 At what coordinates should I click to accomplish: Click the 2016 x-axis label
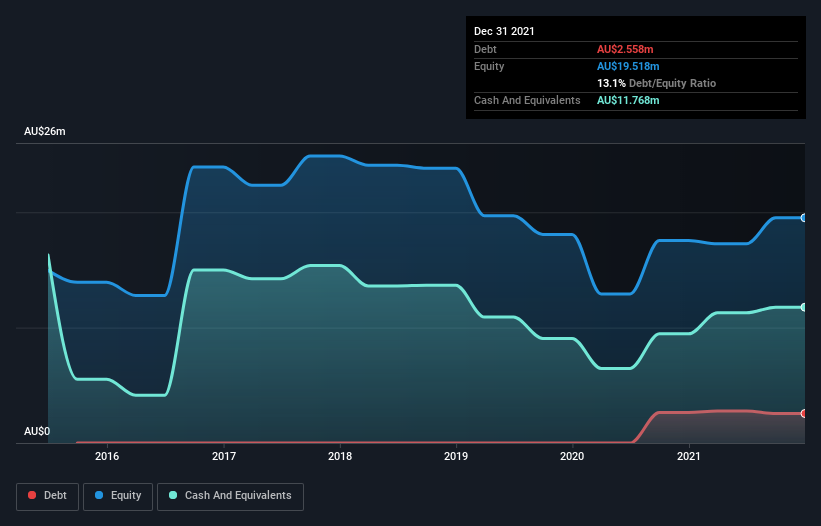pyautogui.click(x=107, y=456)
